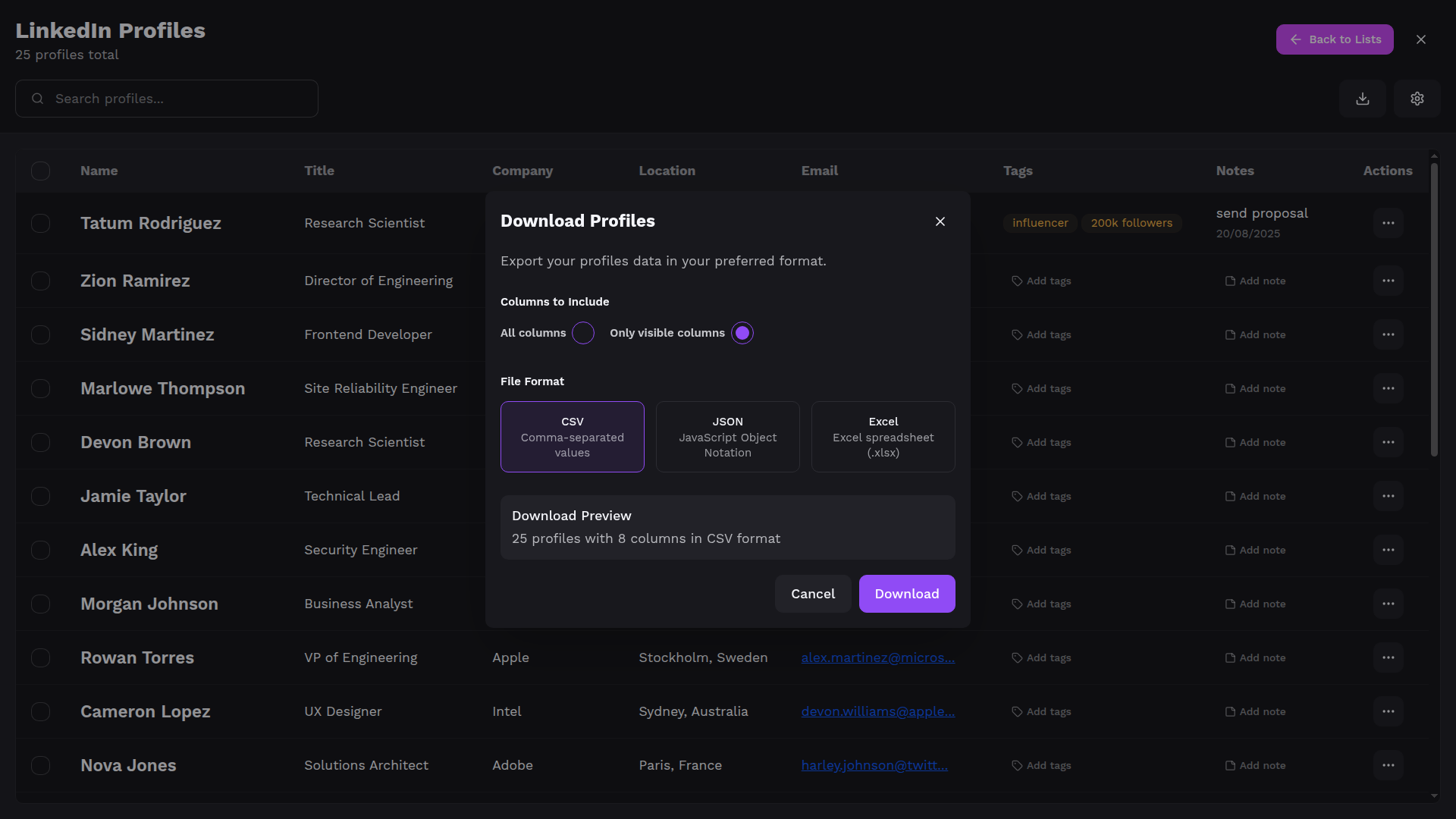Click Add tags for Zion Ramirez
The height and width of the screenshot is (819, 1456).
point(1041,281)
